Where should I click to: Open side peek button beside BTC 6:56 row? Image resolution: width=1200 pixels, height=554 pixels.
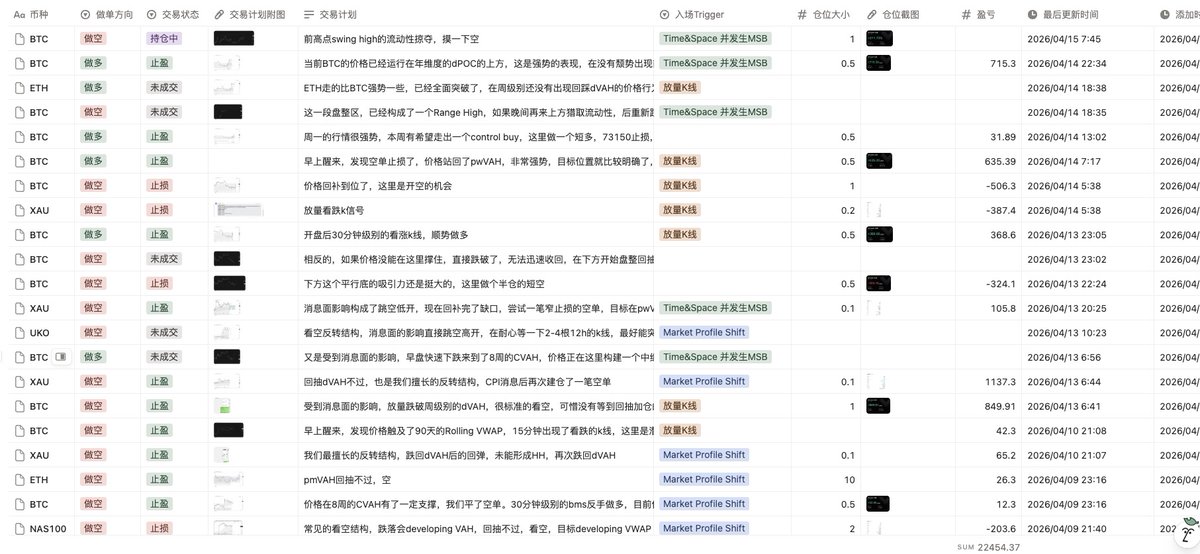60,357
